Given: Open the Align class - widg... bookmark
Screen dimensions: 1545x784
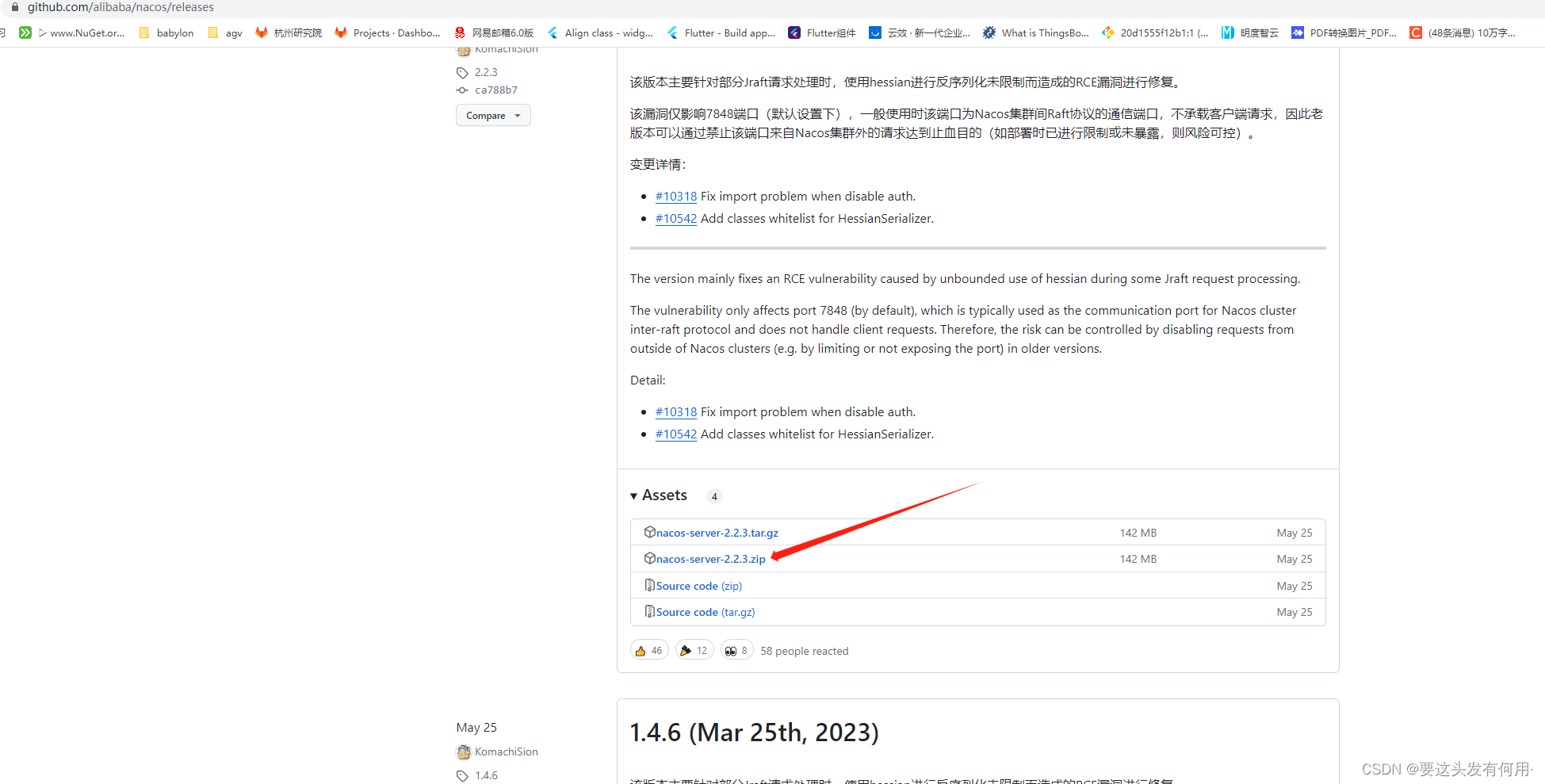Looking at the screenshot, I should [600, 33].
